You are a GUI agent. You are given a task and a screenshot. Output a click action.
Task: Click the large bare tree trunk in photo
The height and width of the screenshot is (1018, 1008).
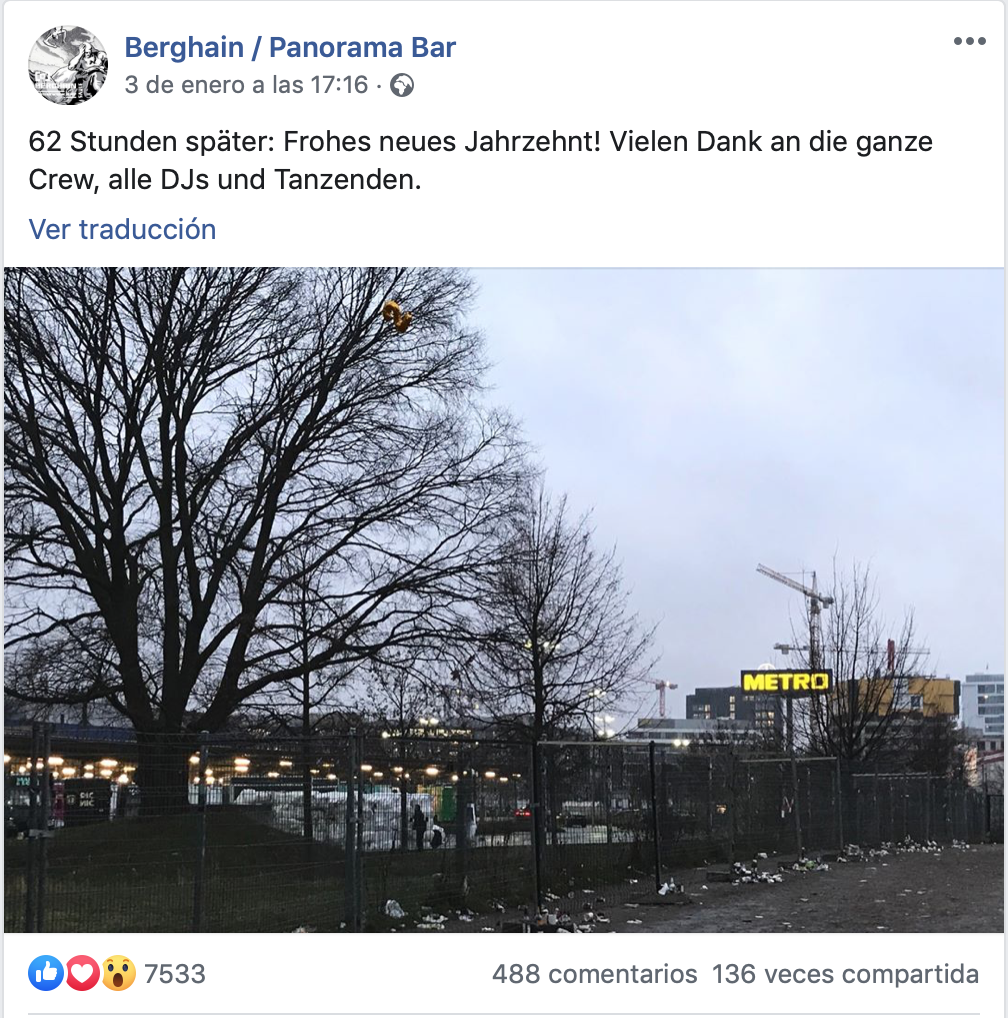pos(160,747)
